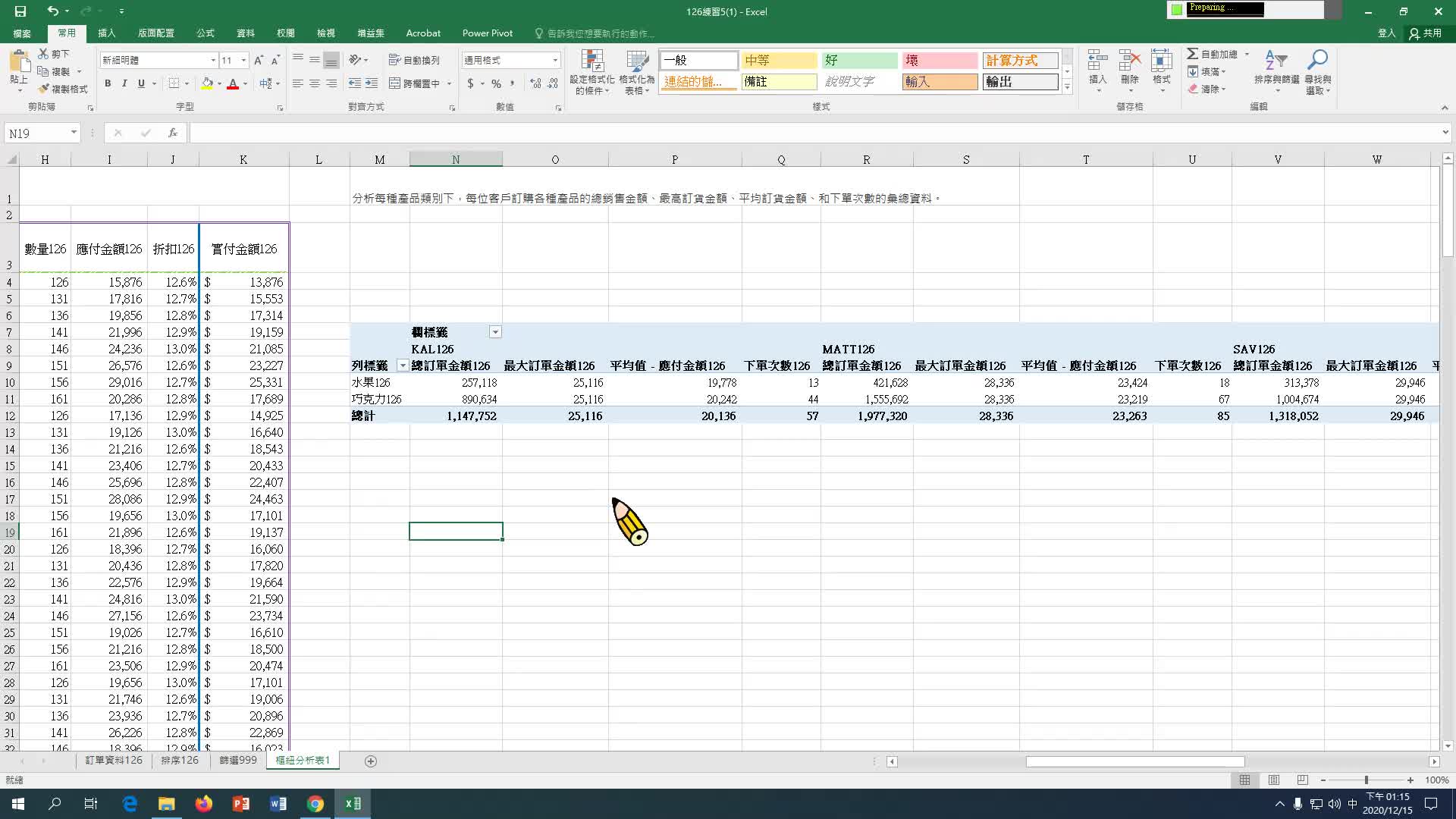The image size is (1456, 819).
Task: Click Merge and Center (跨欄置中)
Action: (415, 83)
